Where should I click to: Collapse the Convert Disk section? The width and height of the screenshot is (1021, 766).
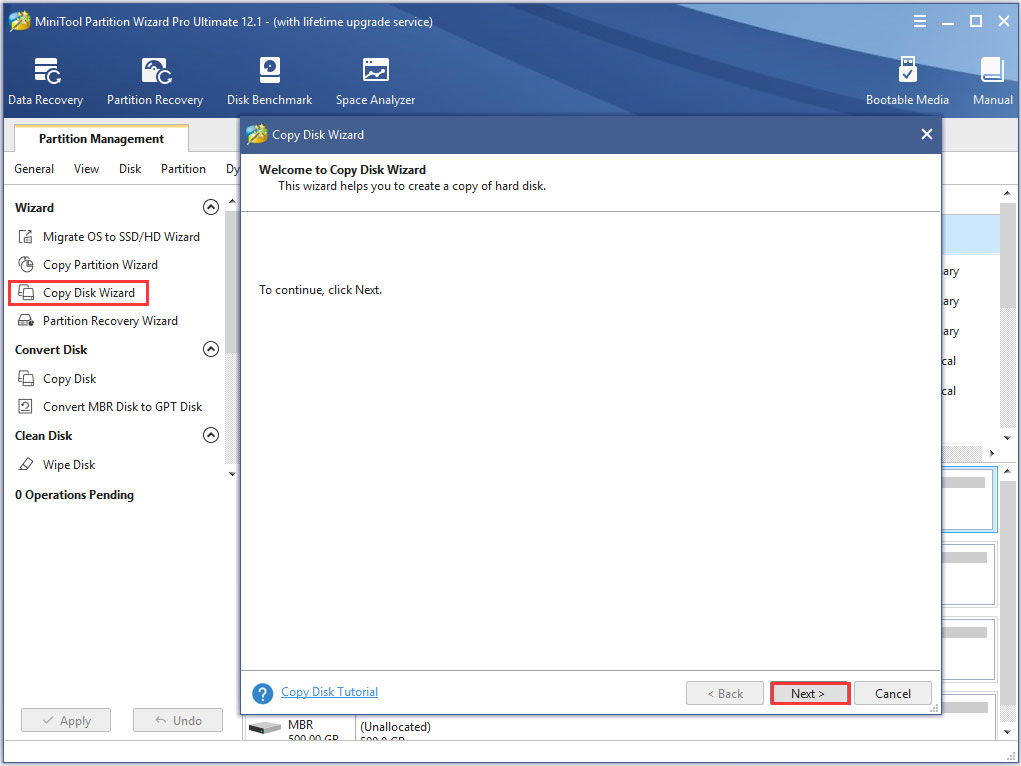coord(210,350)
